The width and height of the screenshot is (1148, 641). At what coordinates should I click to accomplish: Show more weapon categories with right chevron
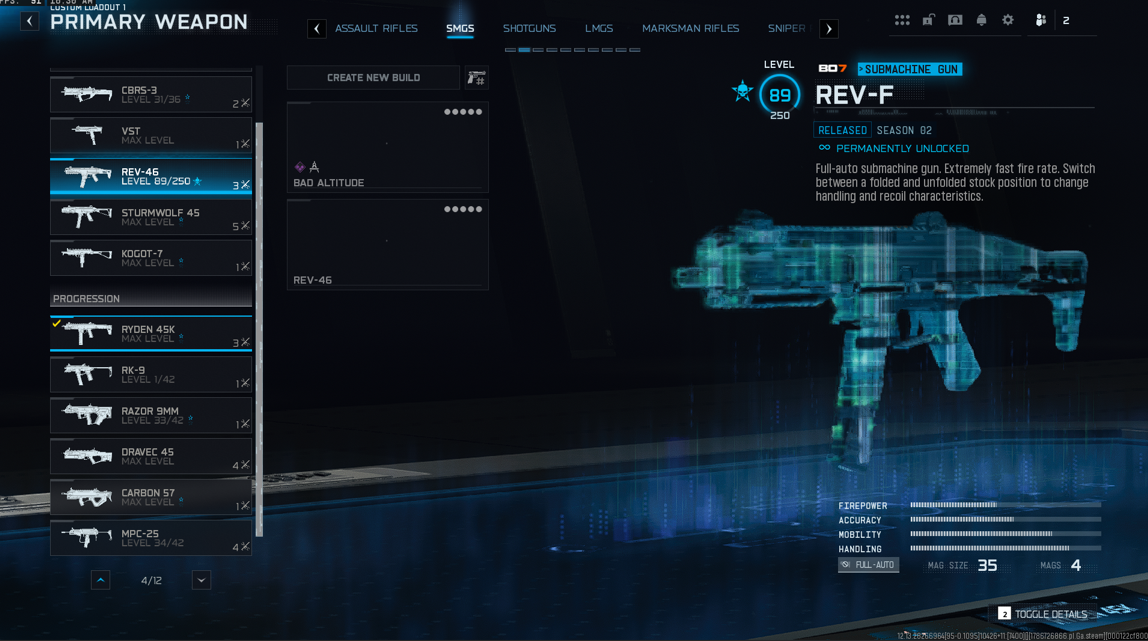pos(829,29)
